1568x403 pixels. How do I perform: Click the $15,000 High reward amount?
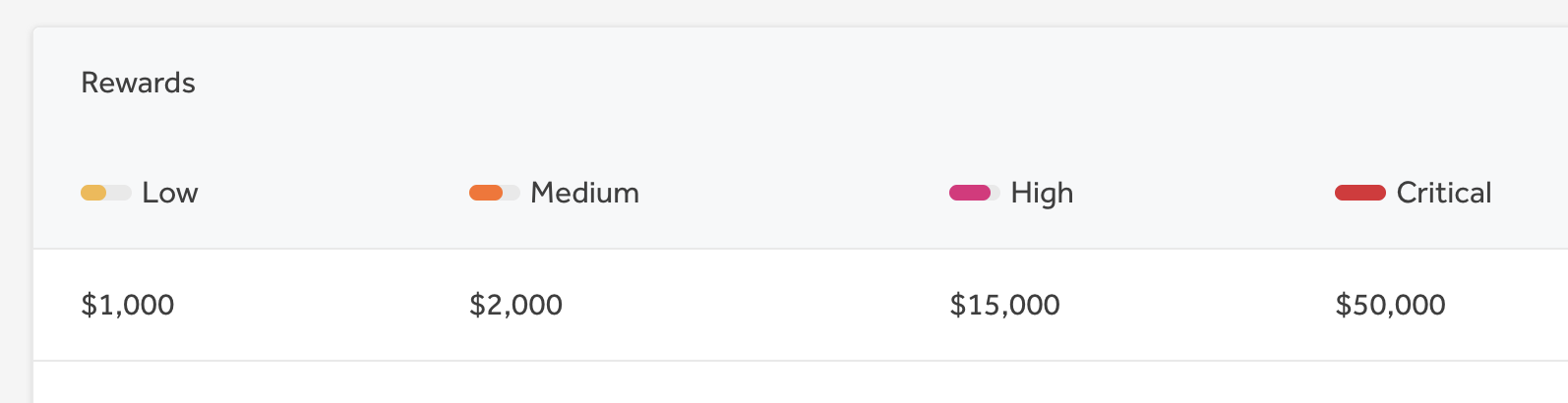click(1004, 305)
